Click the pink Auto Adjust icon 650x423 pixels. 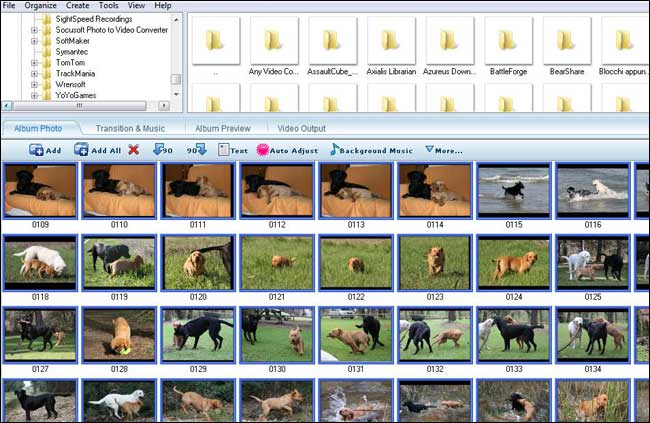coord(262,150)
